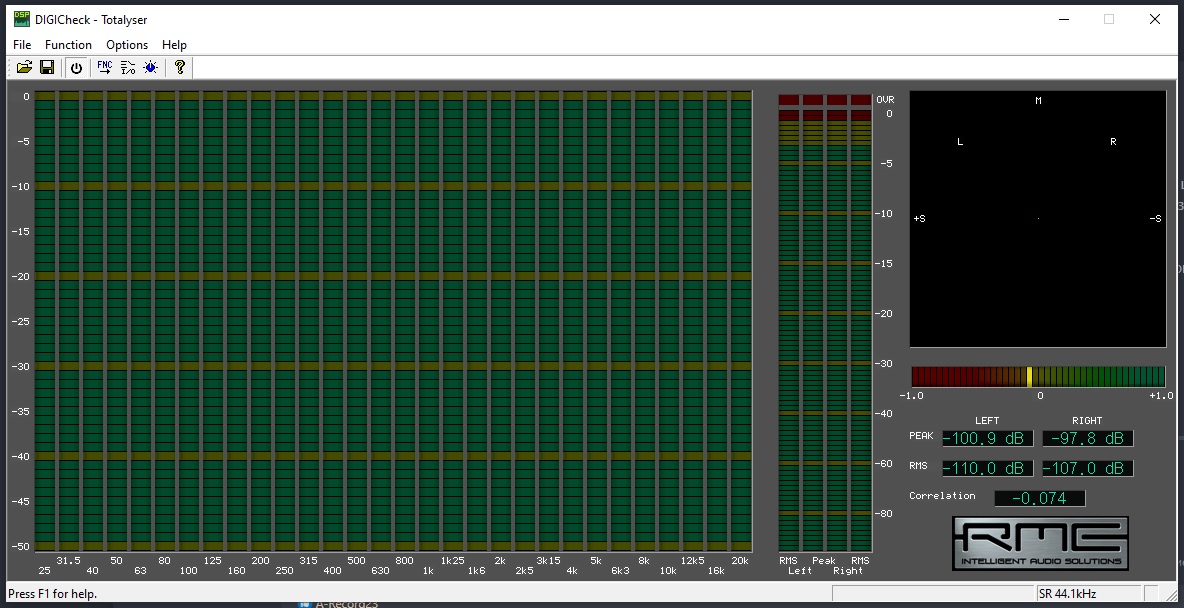Maximize the DIGICheck window
The width and height of the screenshot is (1184, 608).
(1109, 19)
